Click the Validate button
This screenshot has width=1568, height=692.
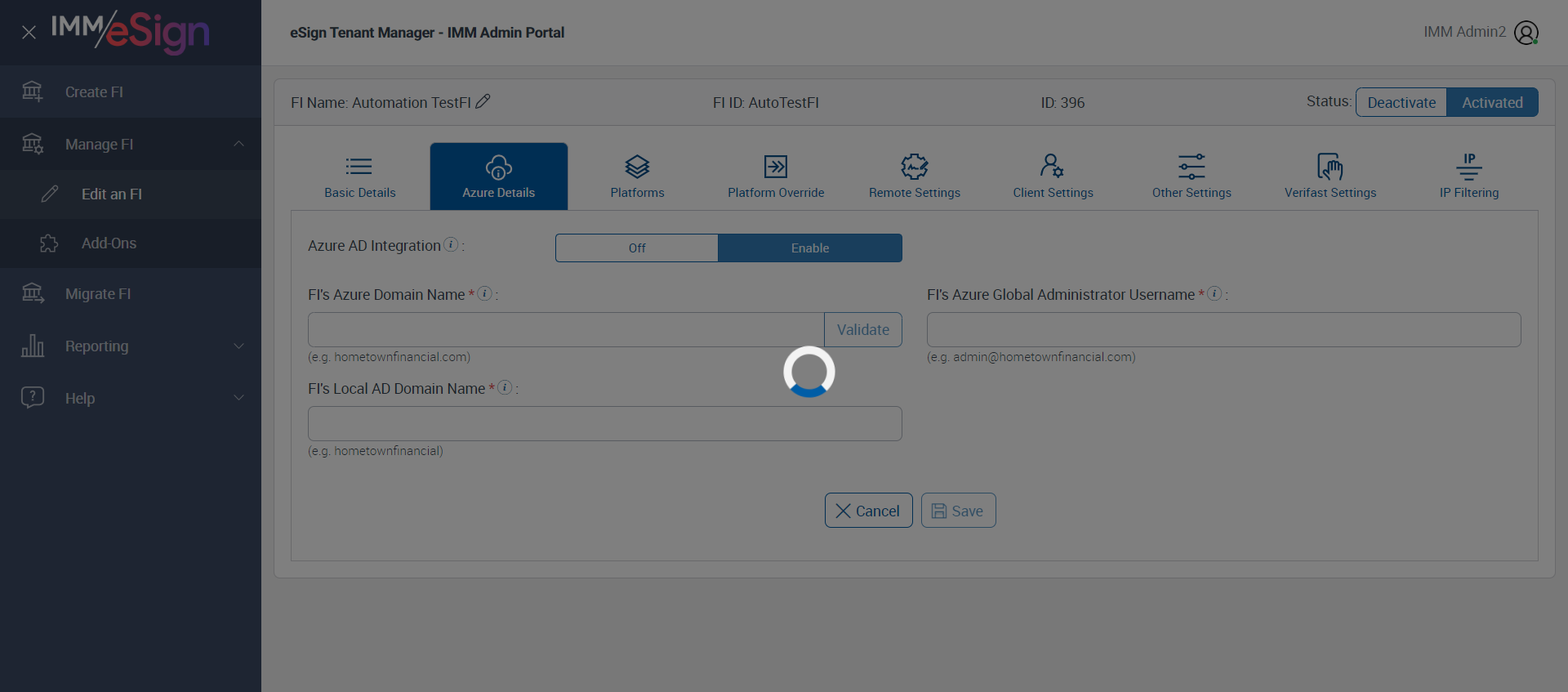[x=863, y=329]
